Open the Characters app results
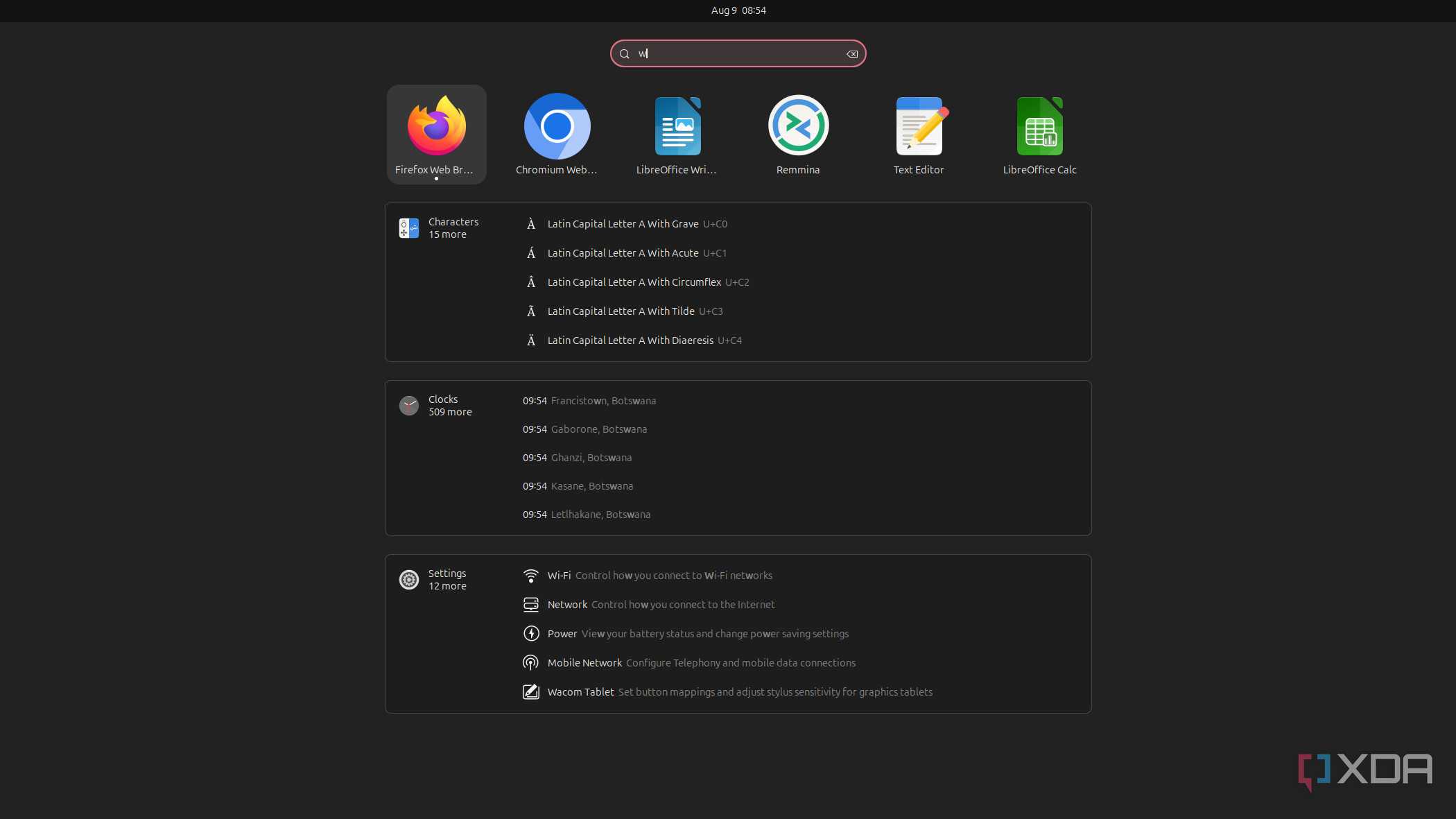The width and height of the screenshot is (1456, 819). click(409, 228)
